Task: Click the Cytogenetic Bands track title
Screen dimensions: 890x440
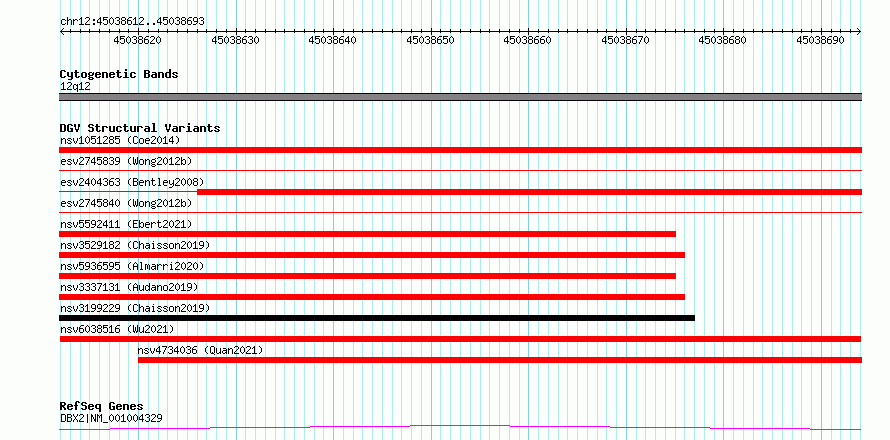Action: tap(119, 74)
